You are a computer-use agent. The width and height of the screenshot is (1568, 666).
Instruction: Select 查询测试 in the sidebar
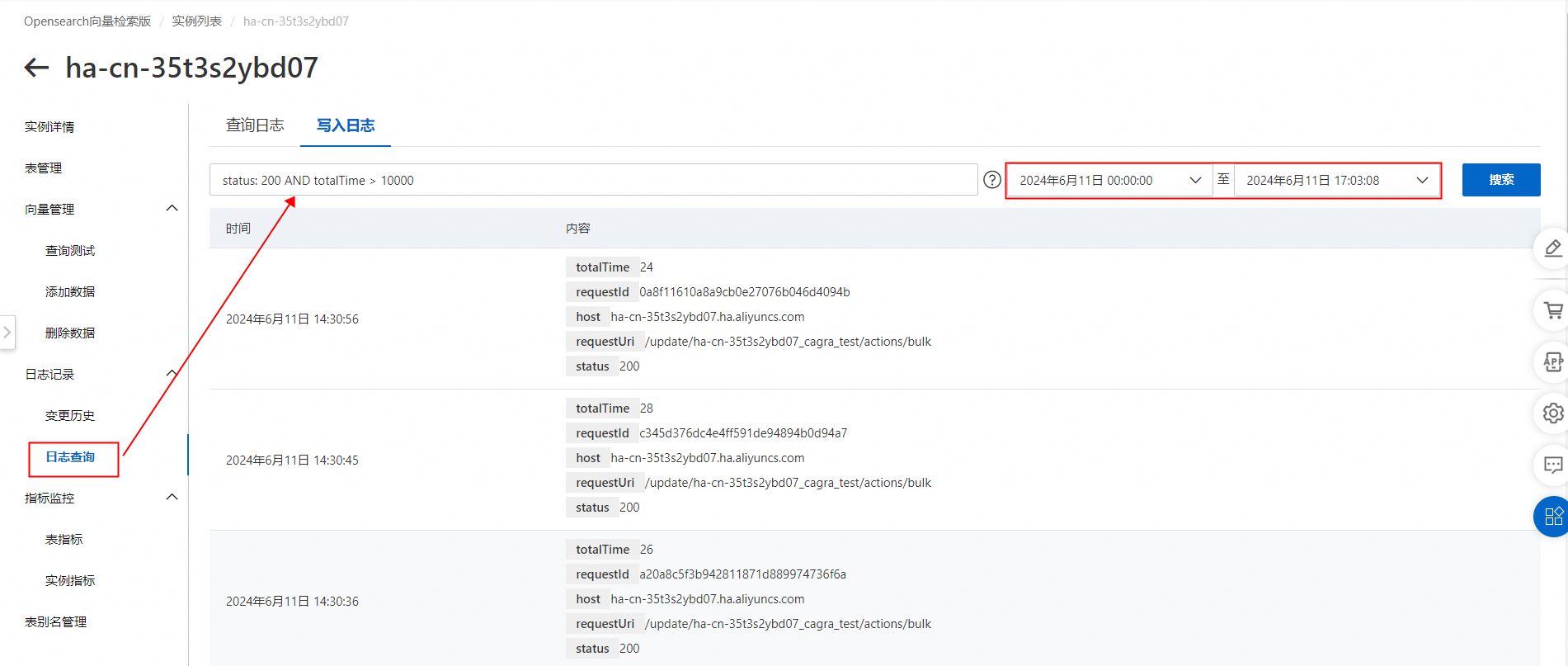pos(70,250)
